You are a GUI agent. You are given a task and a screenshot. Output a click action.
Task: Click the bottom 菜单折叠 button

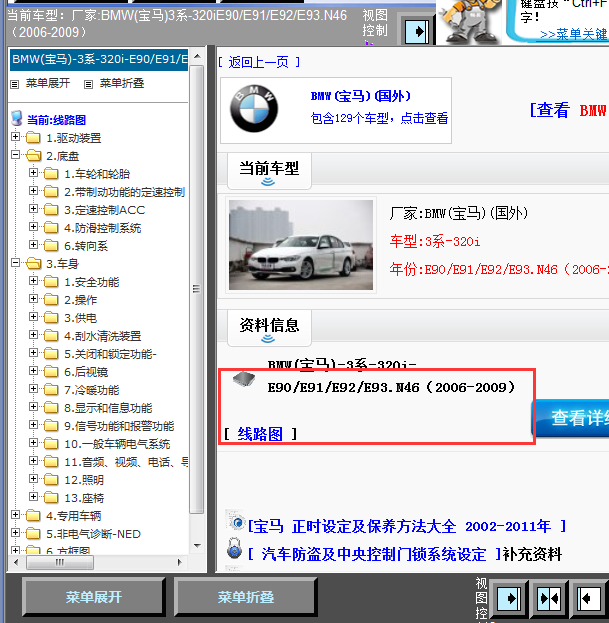(x=246, y=597)
